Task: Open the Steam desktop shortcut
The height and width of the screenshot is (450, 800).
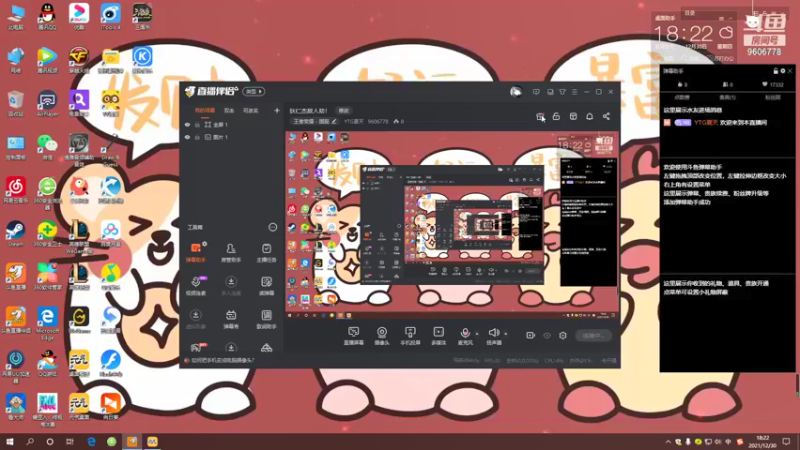Action: (x=15, y=234)
